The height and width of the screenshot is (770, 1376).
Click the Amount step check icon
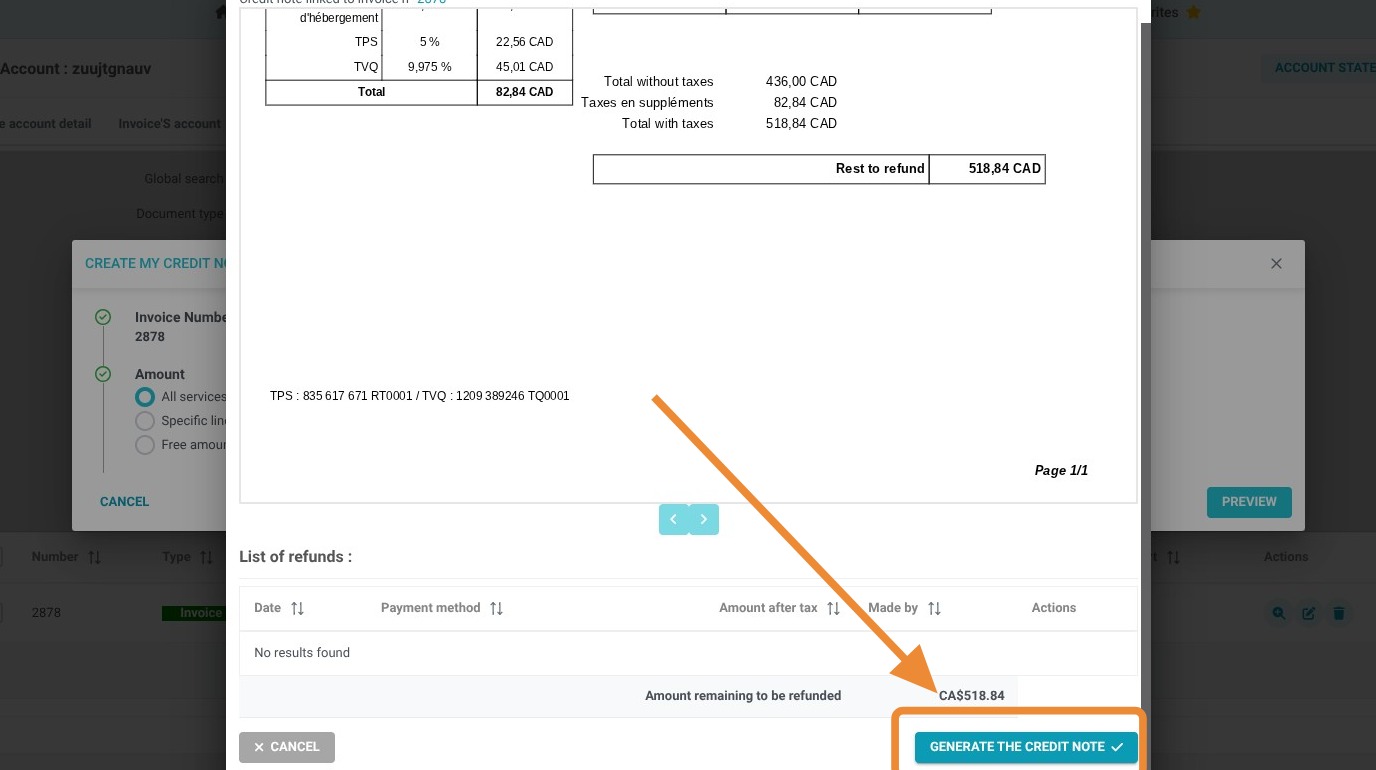(x=103, y=375)
